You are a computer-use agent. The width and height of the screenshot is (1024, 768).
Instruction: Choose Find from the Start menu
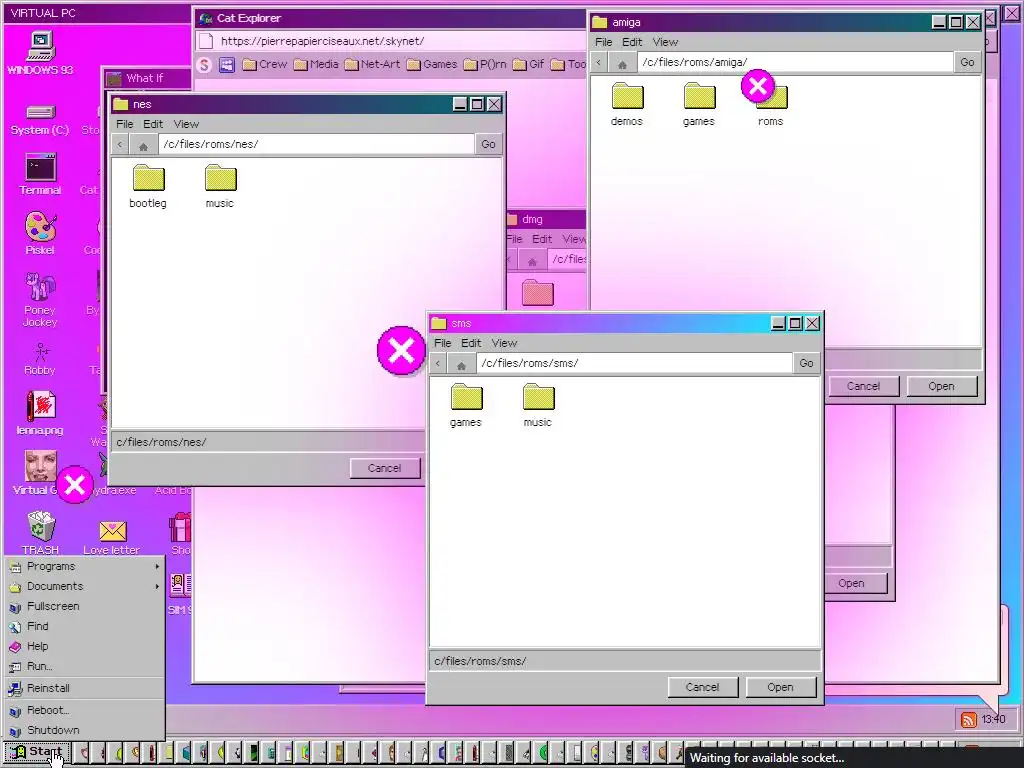(84, 626)
